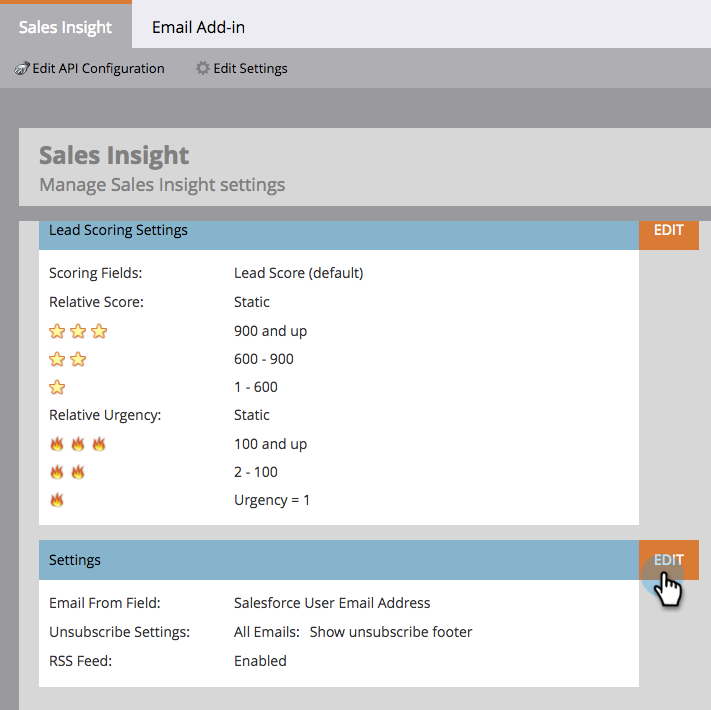Click Salesforce User Email Address value
The width and height of the screenshot is (711, 710).
pos(332,603)
